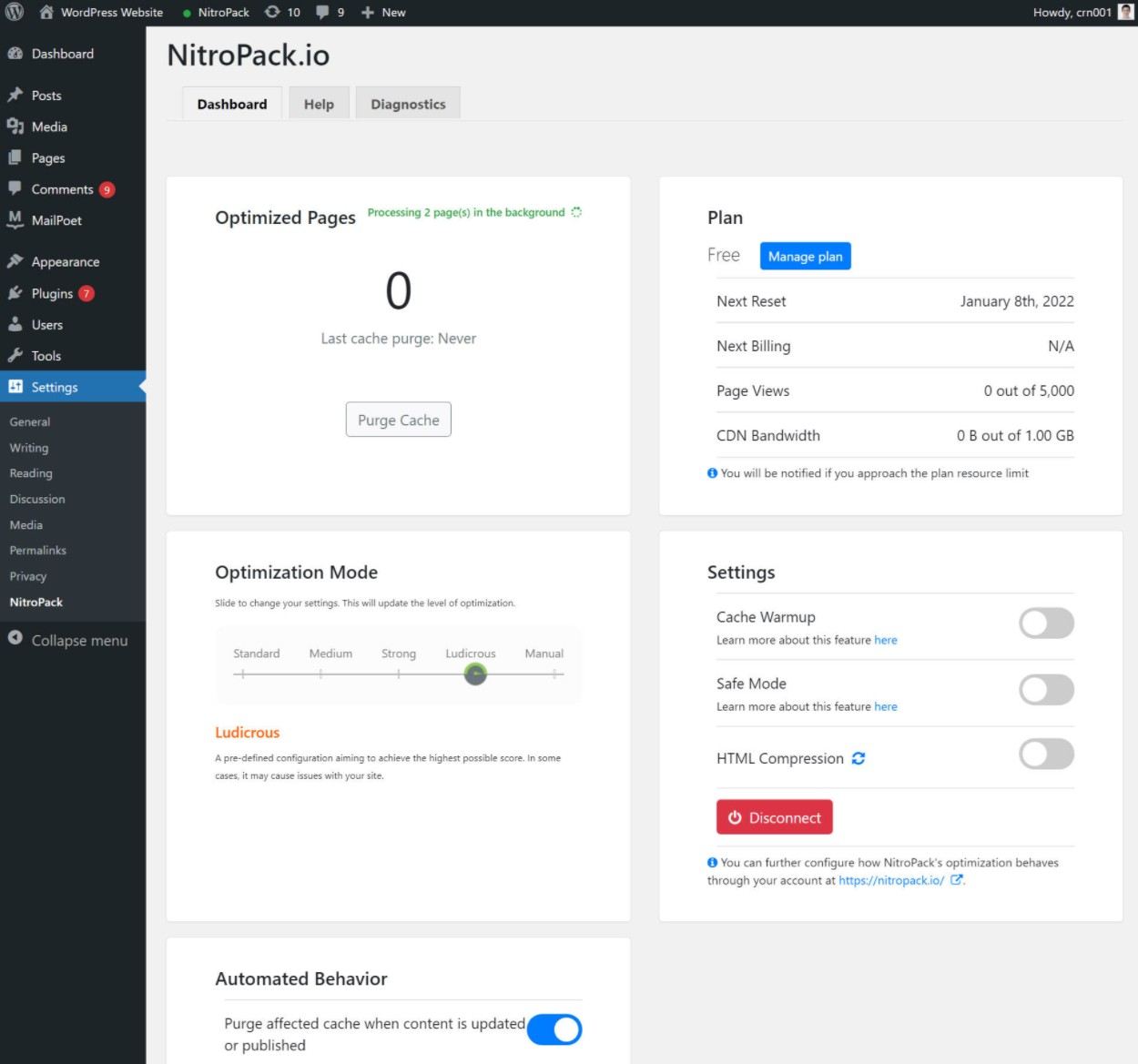Click the 'here' link under Cache Warmup
Viewport: 1138px width, 1064px height.
point(886,640)
